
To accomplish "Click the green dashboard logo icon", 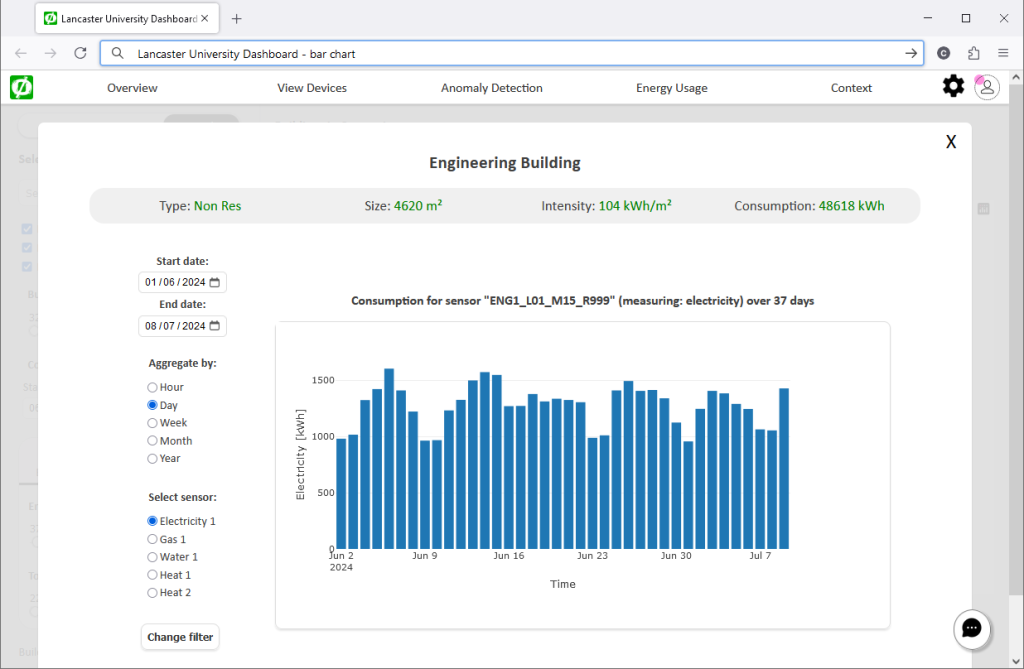I will 21,88.
